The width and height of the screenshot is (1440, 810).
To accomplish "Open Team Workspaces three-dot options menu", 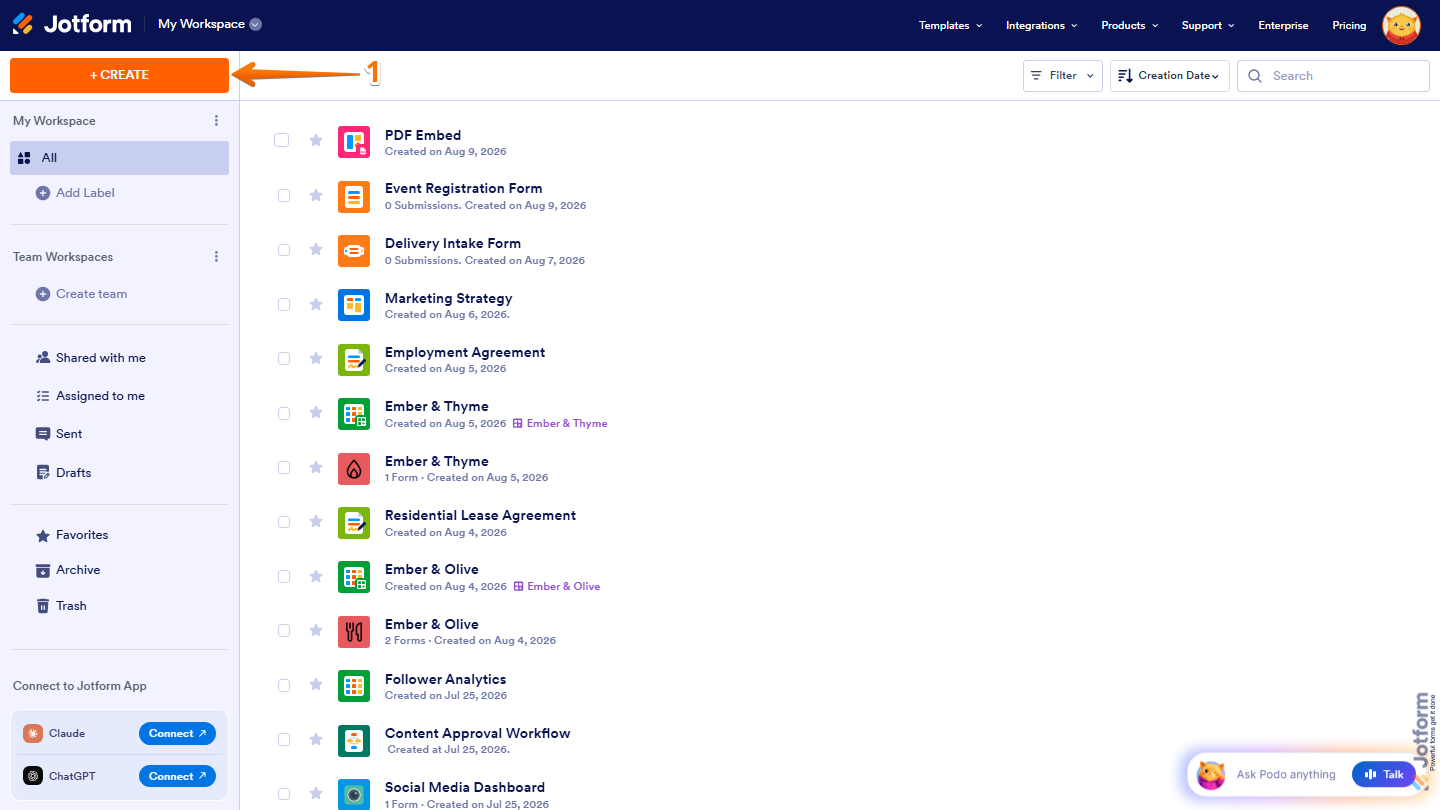I will (216, 257).
